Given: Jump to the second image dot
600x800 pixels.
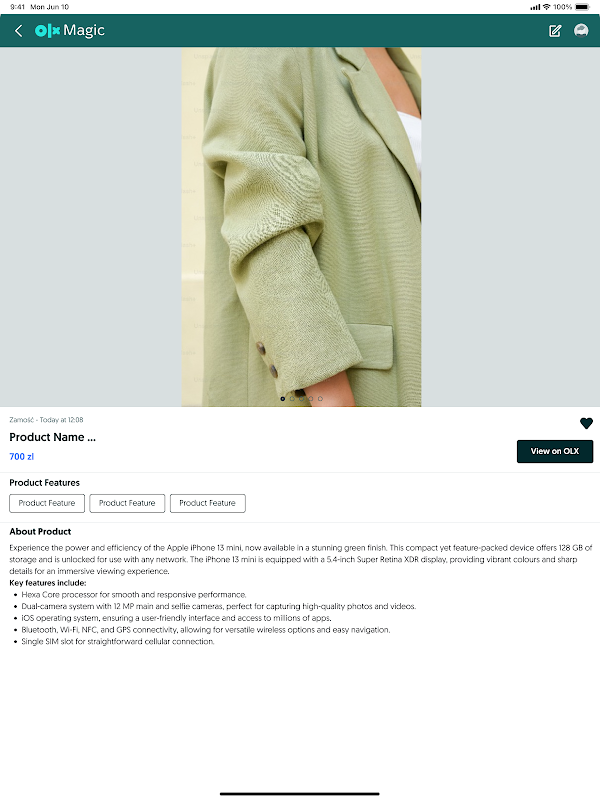Looking at the screenshot, I should 292,398.
